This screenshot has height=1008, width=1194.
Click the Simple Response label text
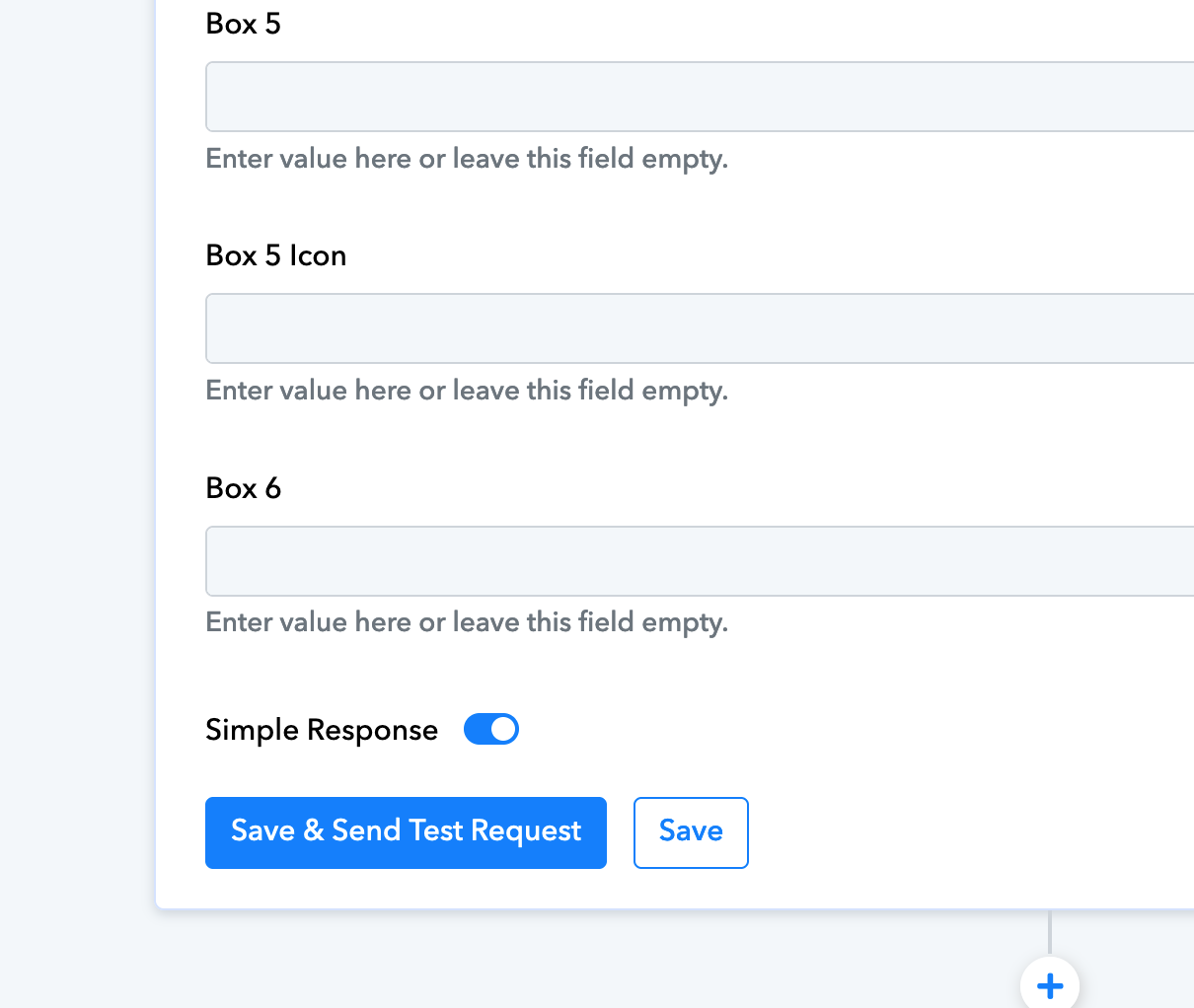322,730
